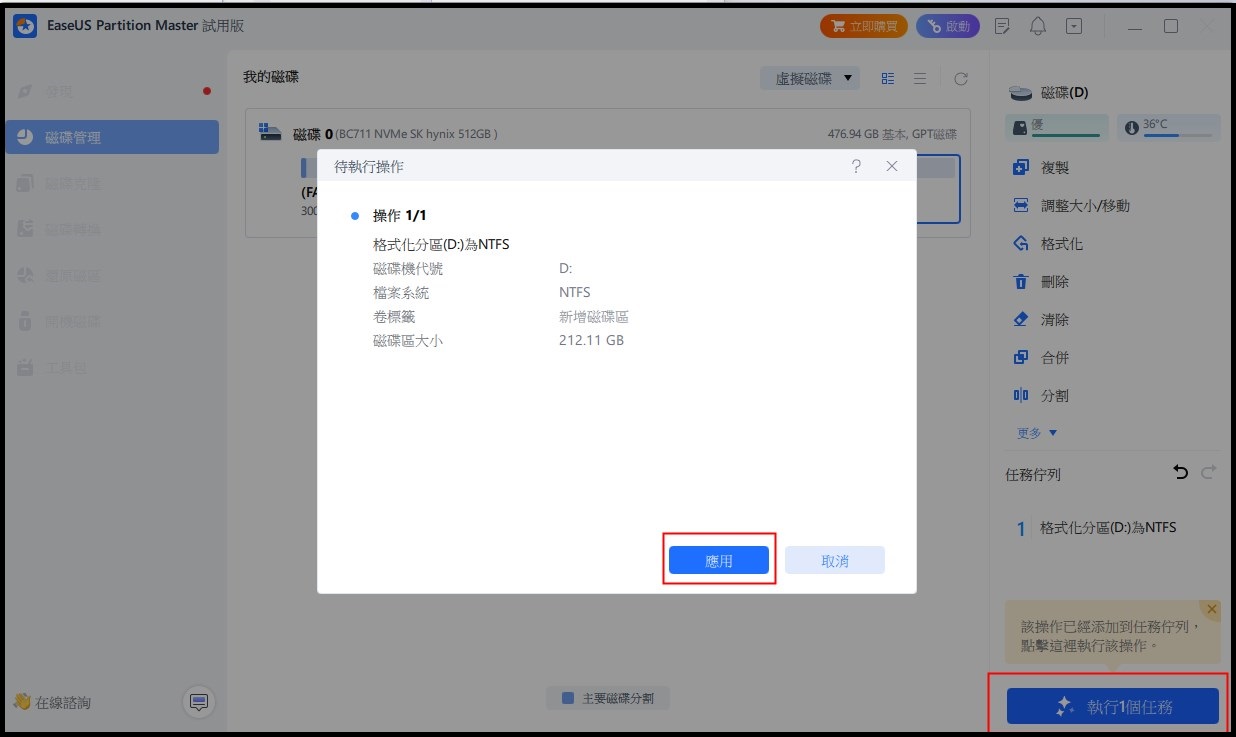Image resolution: width=1236 pixels, height=737 pixels.
Task: Select 磁碟 0 header in disk list
Action: pyautogui.click(x=378, y=134)
